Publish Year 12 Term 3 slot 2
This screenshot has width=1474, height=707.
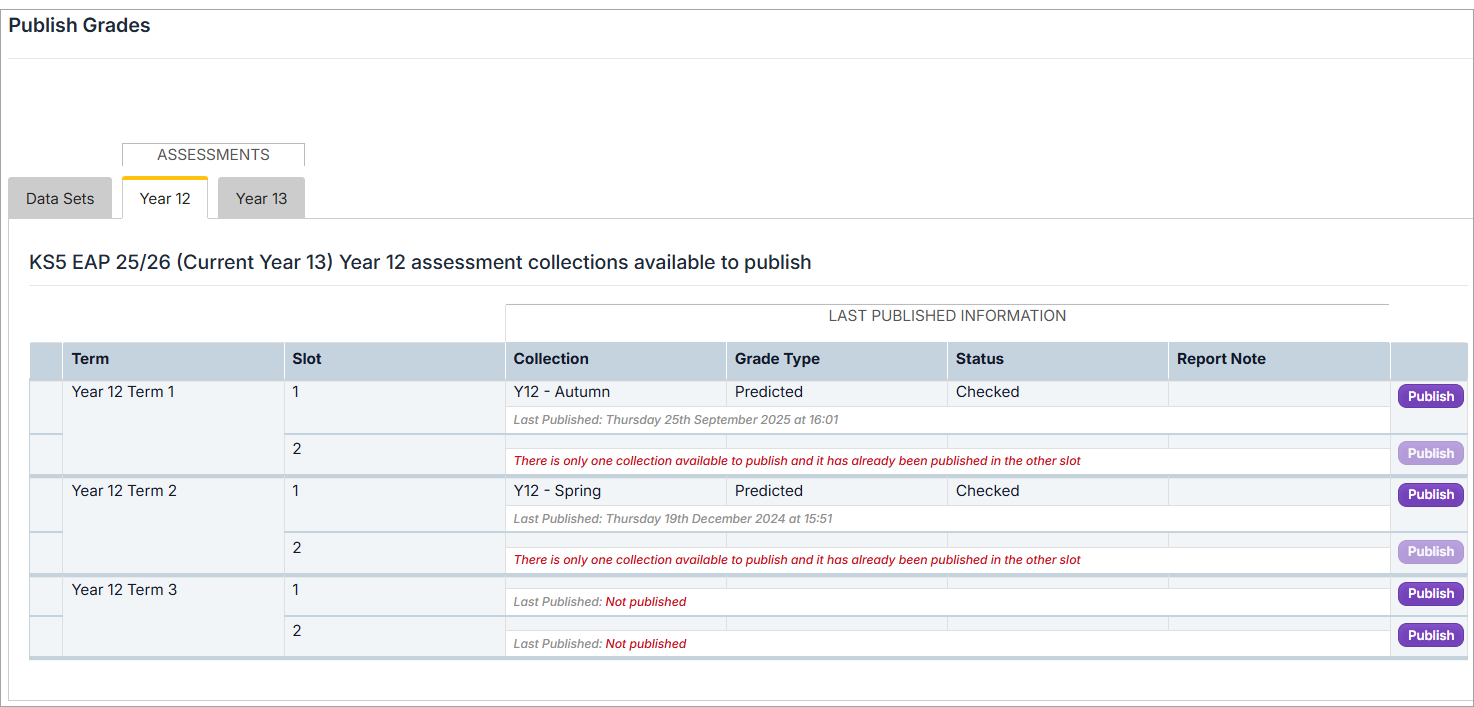coord(1430,635)
